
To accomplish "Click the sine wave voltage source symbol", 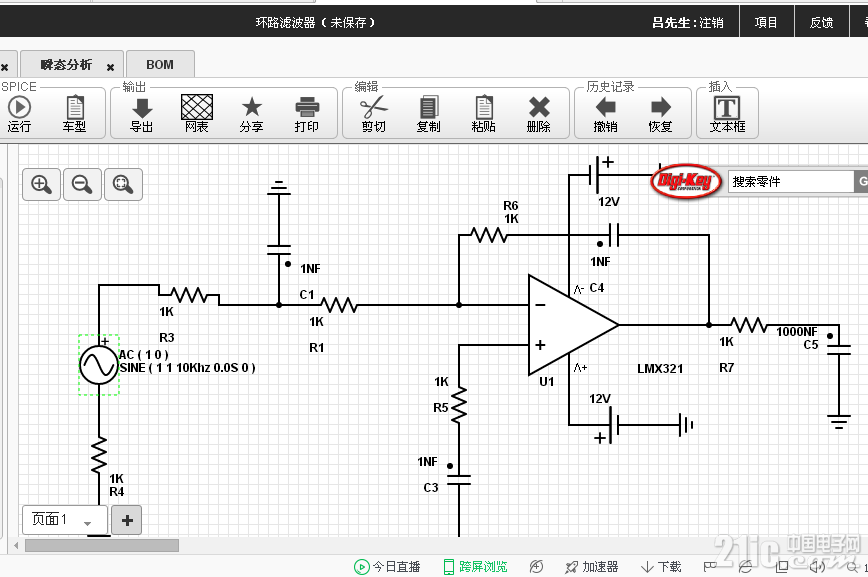I will (x=99, y=365).
